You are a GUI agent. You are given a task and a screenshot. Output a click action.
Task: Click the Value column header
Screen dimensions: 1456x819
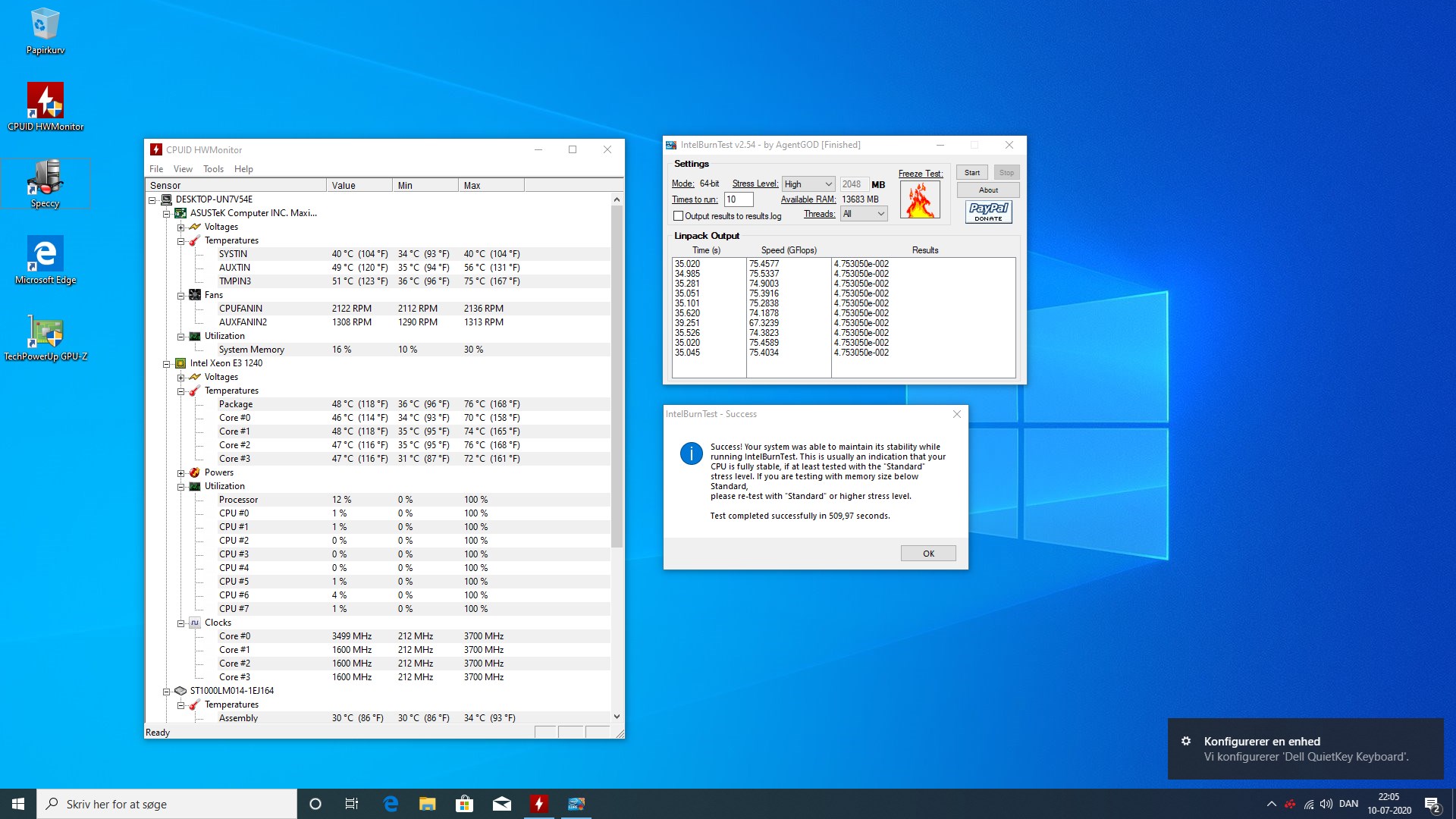click(359, 185)
